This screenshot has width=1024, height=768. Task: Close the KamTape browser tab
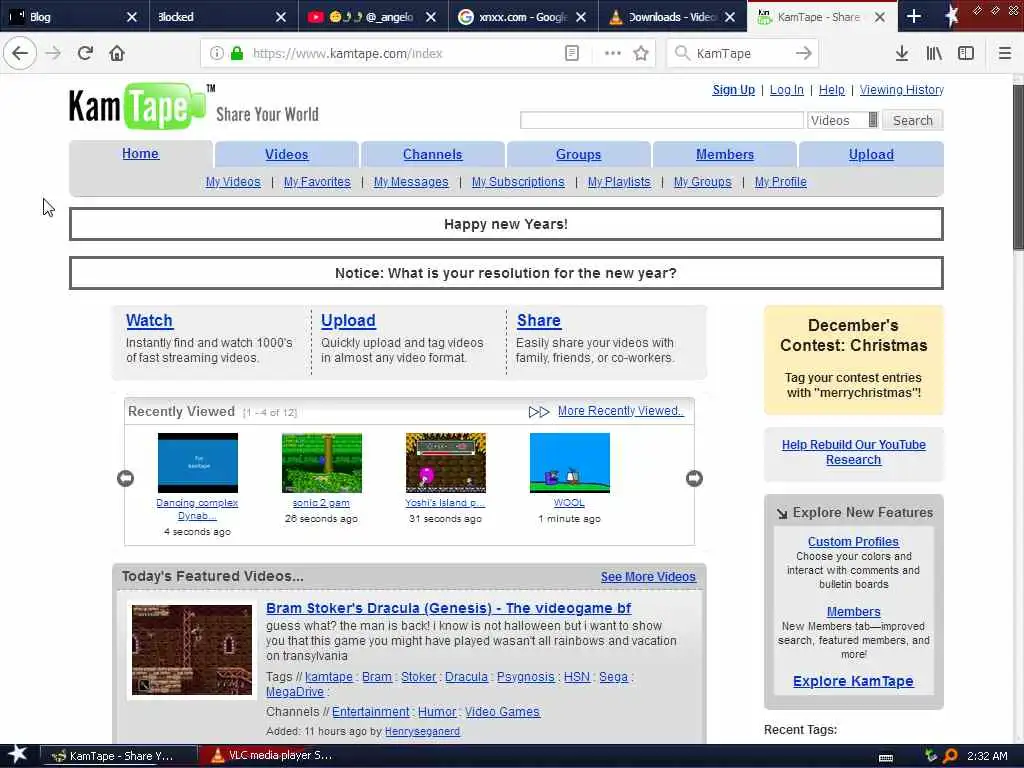click(880, 17)
